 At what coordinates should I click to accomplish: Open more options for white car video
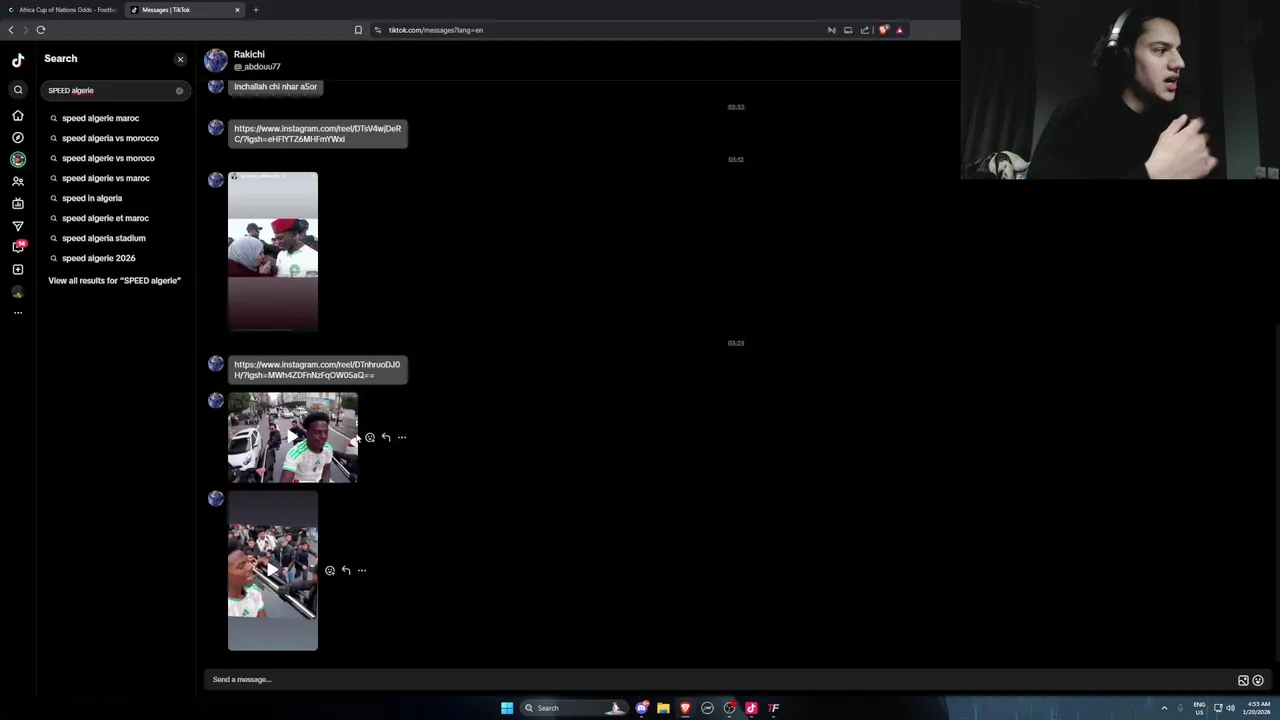click(x=402, y=437)
